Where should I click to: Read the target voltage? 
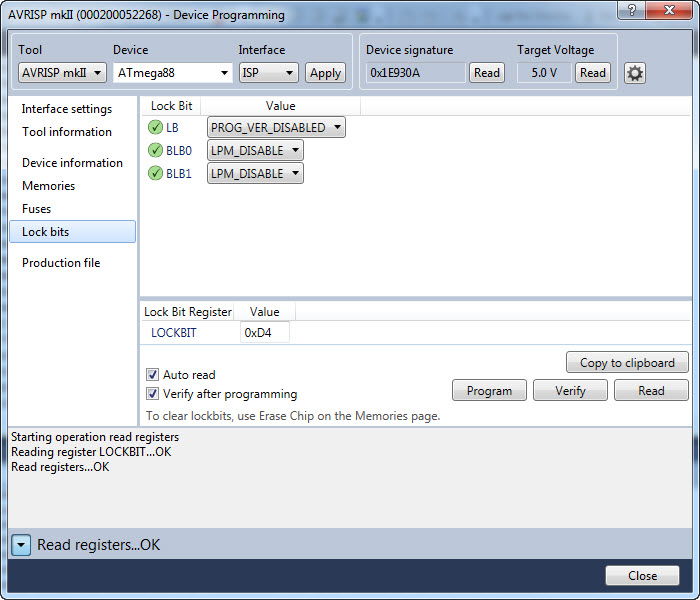pyautogui.click(x=592, y=73)
